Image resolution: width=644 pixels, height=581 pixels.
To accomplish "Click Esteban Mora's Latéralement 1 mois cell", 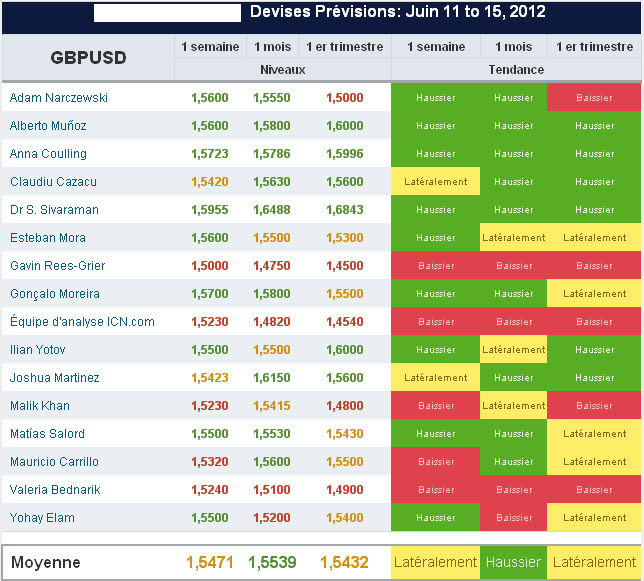I will pos(513,238).
